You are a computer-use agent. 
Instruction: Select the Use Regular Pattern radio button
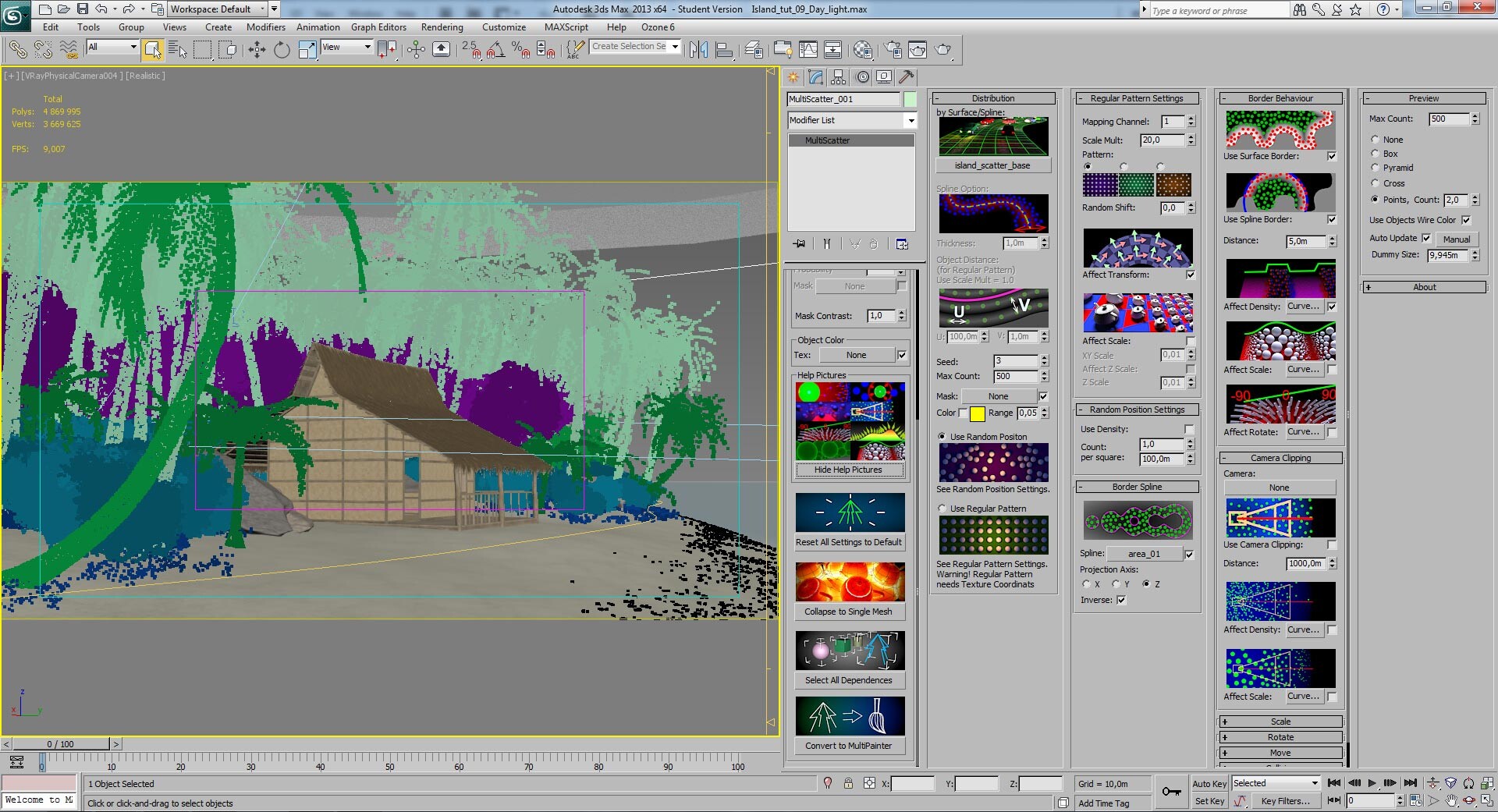click(x=942, y=509)
